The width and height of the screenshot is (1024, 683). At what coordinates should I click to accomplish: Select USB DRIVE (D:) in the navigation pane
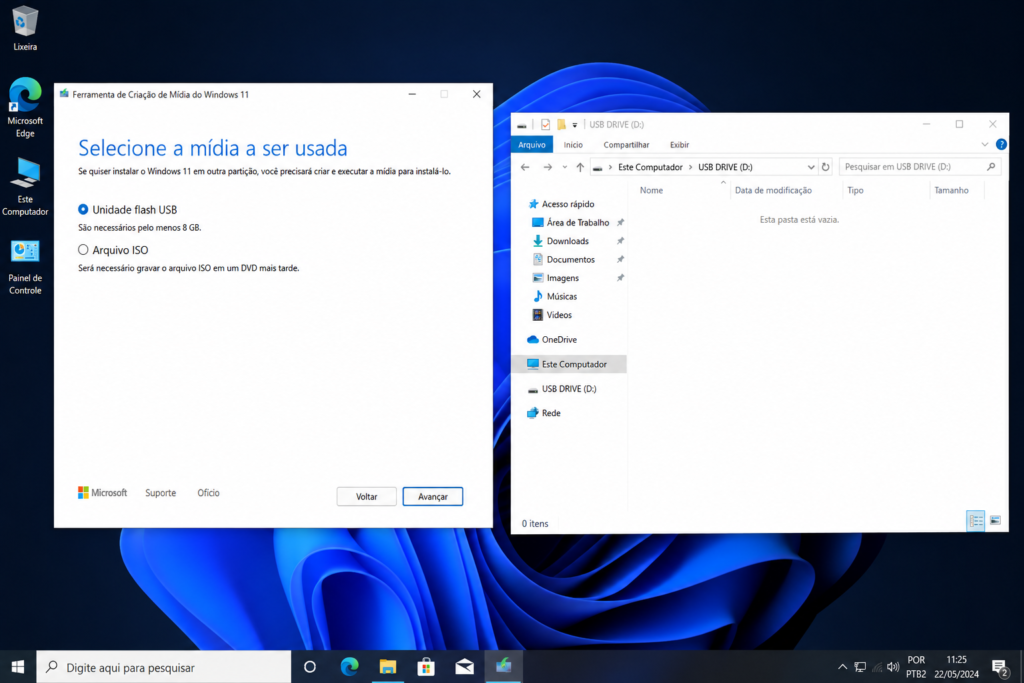click(562, 389)
